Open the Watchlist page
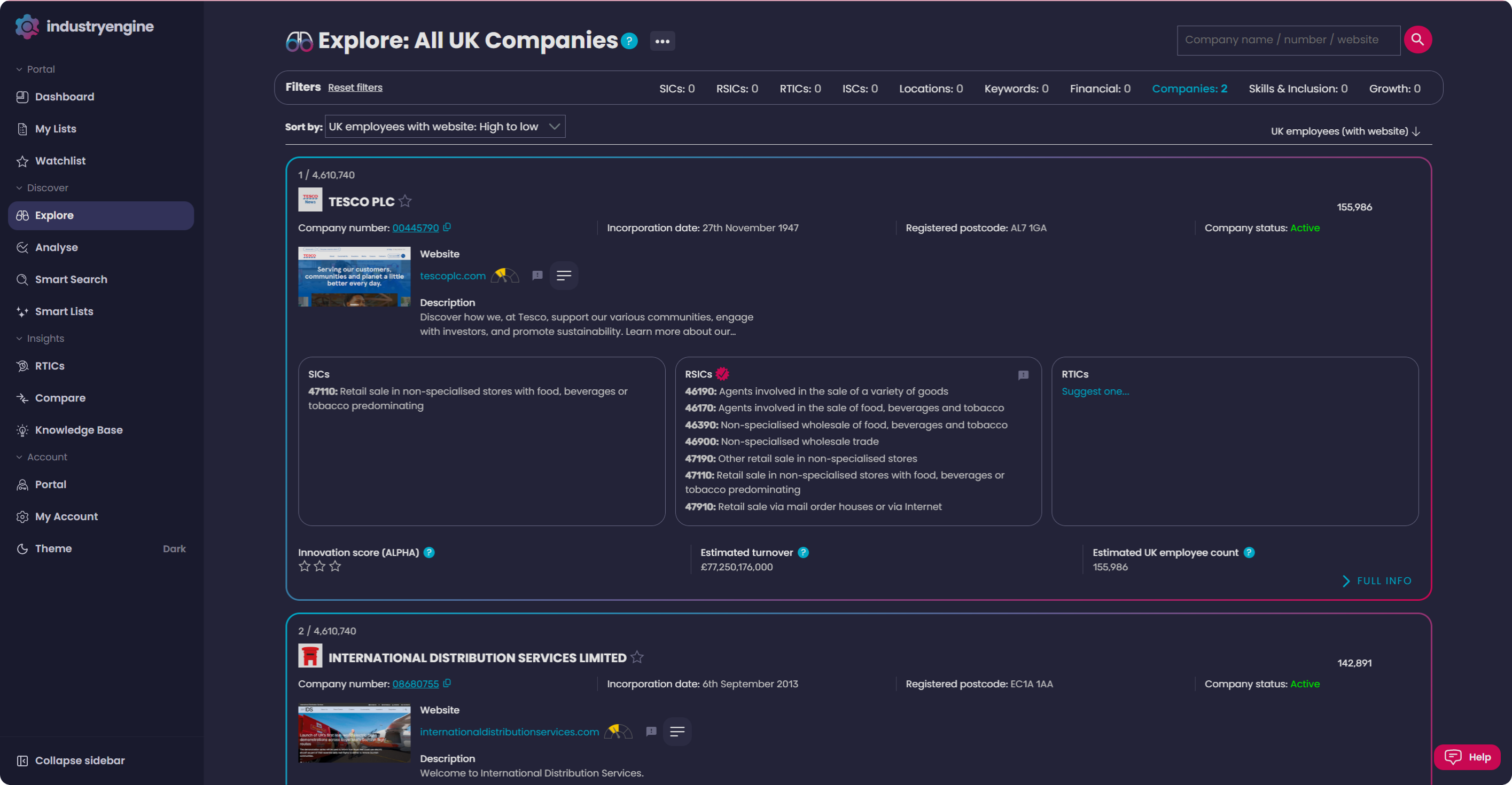1512x785 pixels. click(101, 161)
